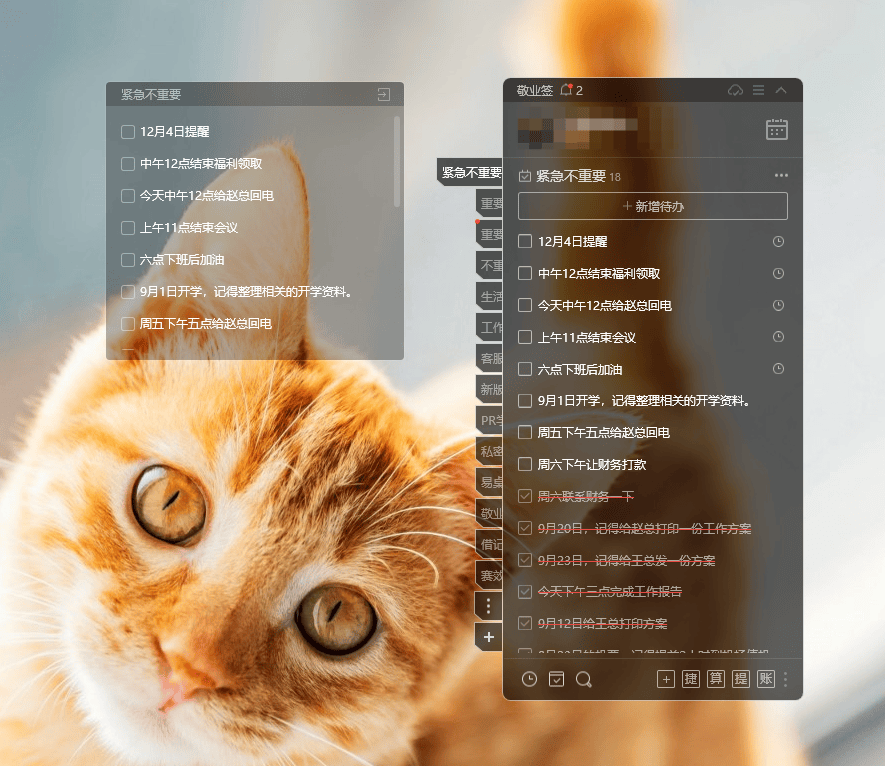Switch to PR category tab
Image resolution: width=885 pixels, height=766 pixels.
click(x=490, y=421)
